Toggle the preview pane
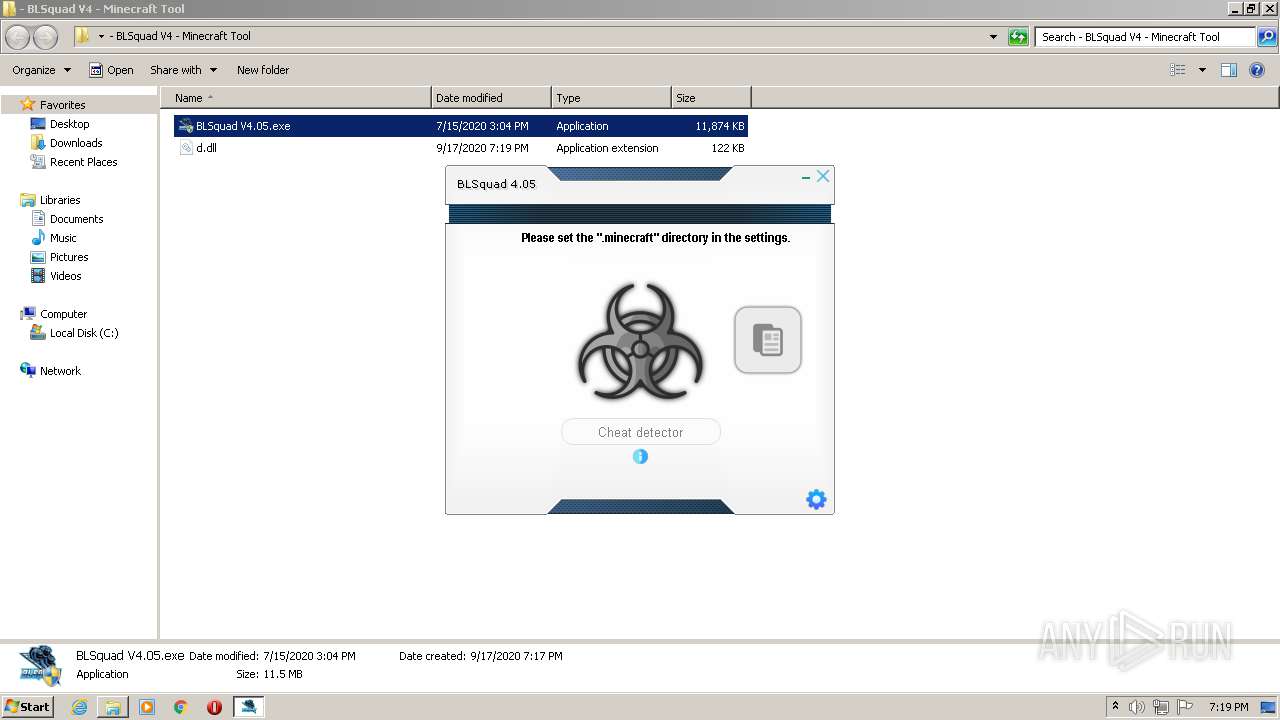The image size is (1280, 720). 1229,70
